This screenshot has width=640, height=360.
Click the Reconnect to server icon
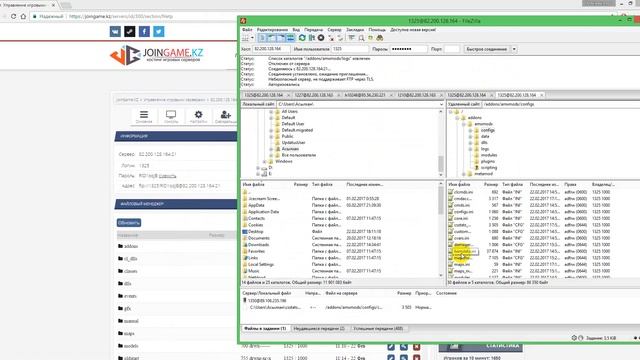(340, 38)
